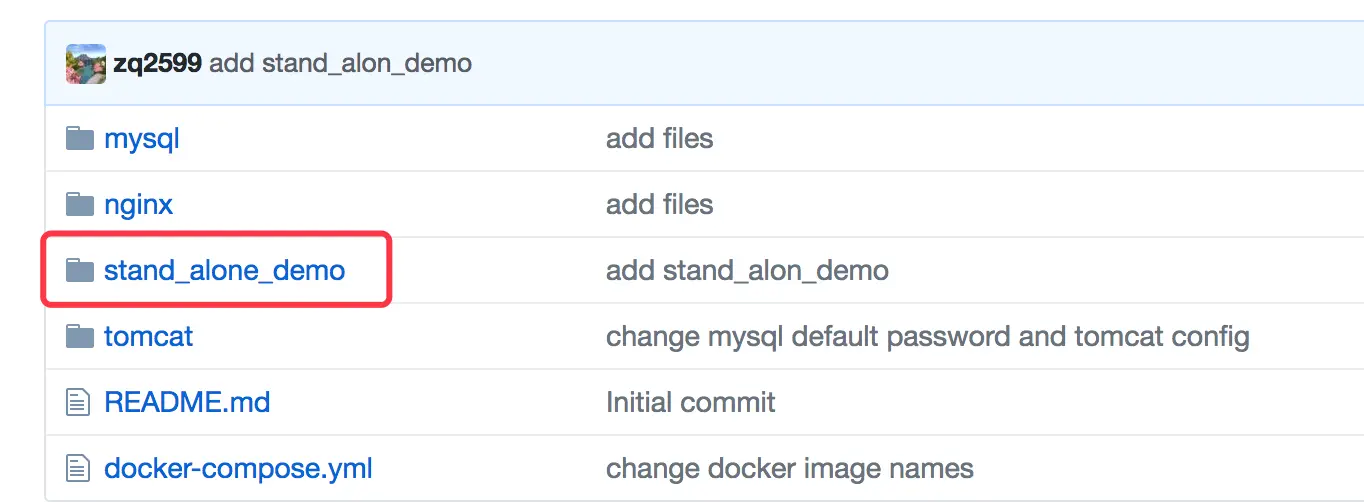The height and width of the screenshot is (502, 1364).
Task: Open the docker-compose.yml file
Action: pos(238,468)
